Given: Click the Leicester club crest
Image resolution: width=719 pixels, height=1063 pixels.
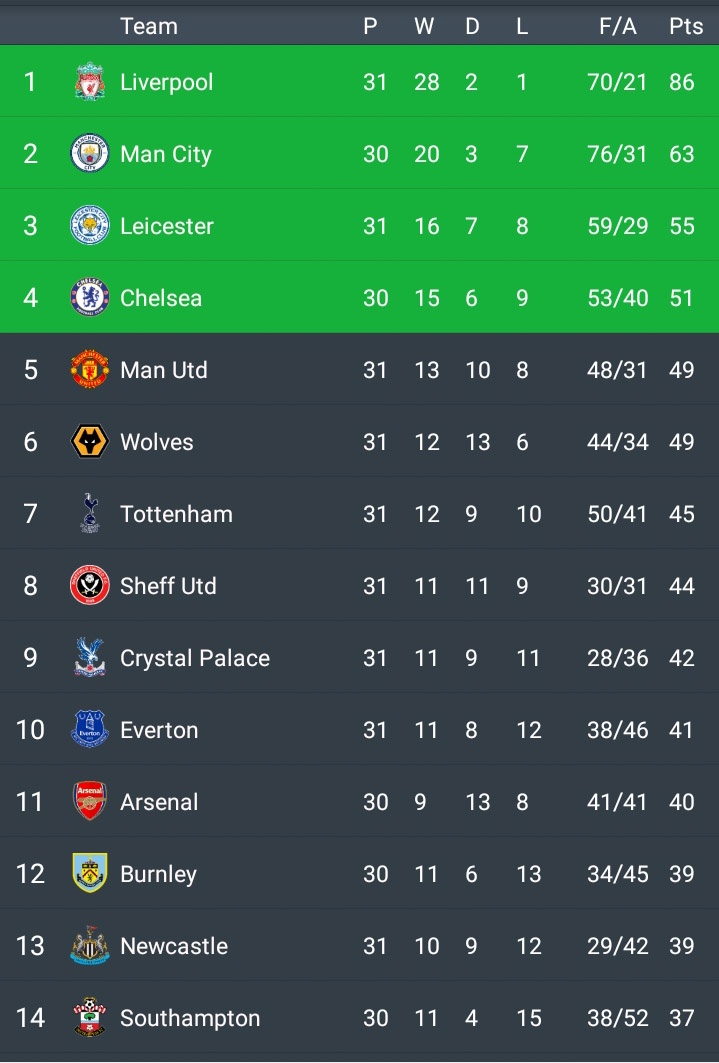Looking at the screenshot, I should point(90,226).
